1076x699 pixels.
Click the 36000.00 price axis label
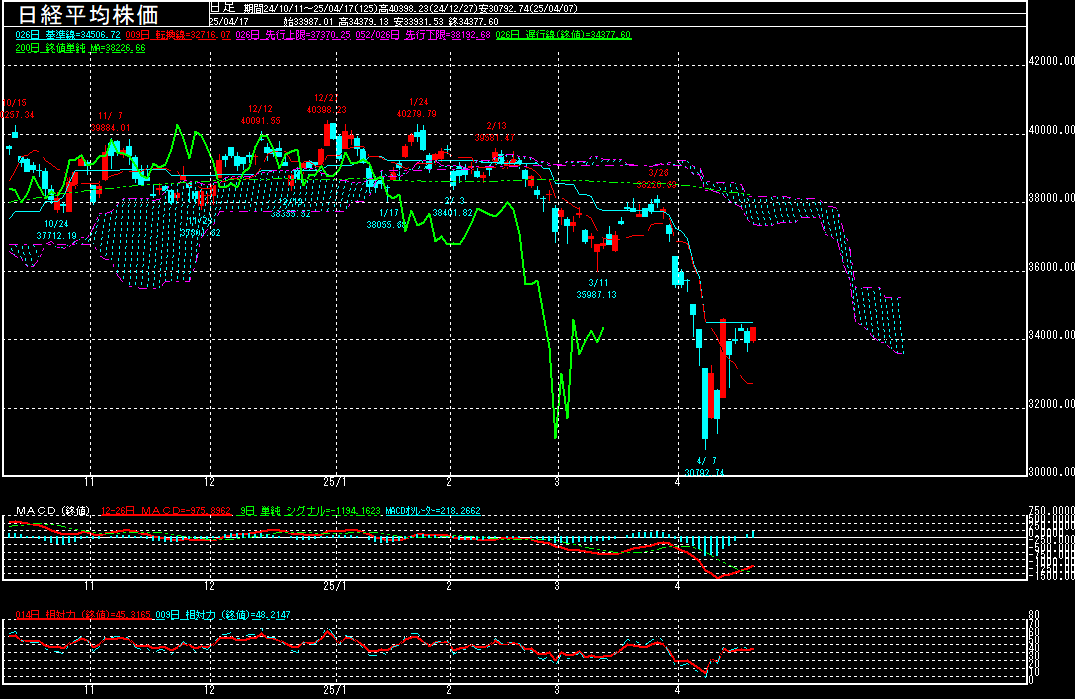tap(1051, 267)
